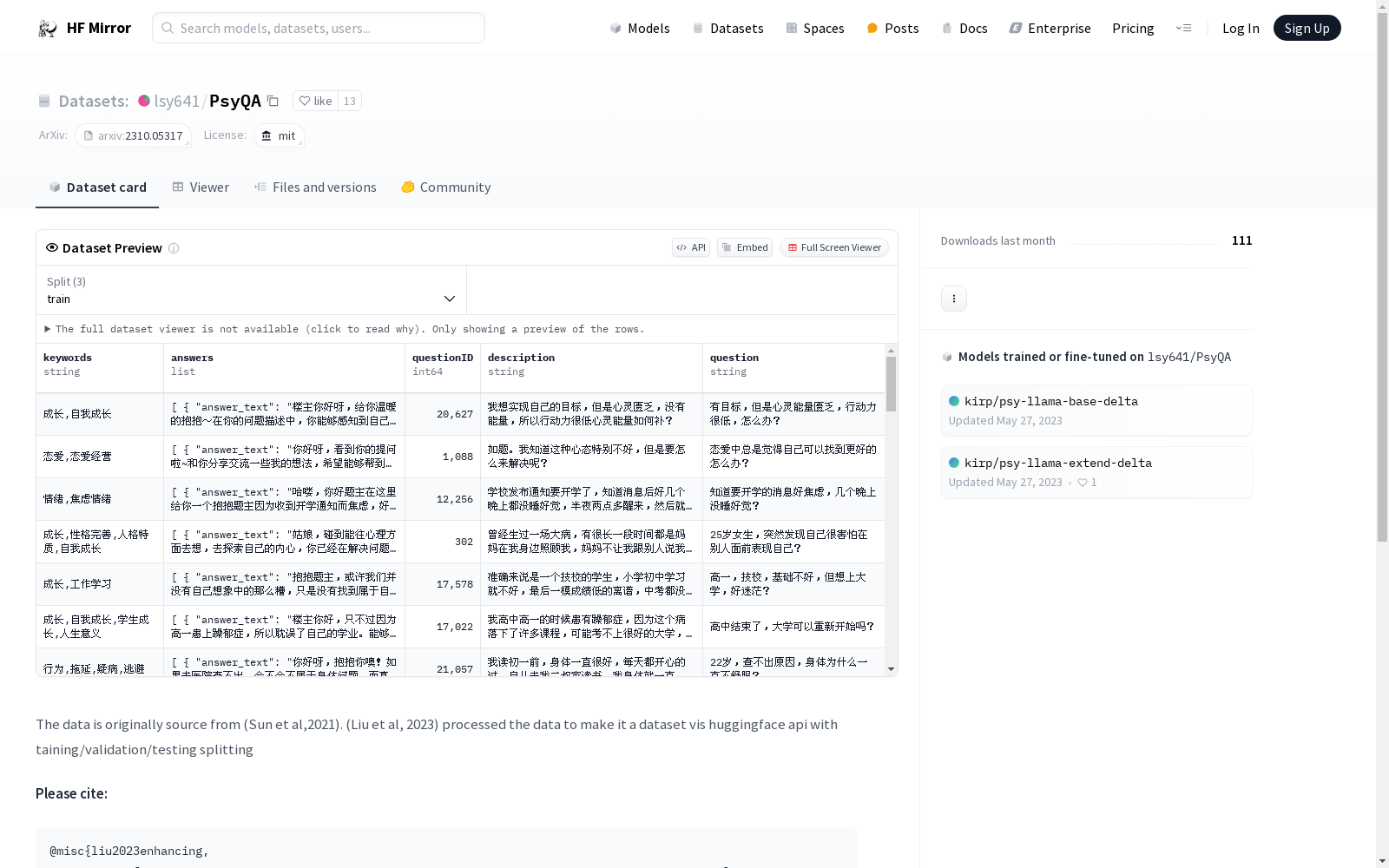Open the Posts page
The image size is (1389, 868).
click(x=892, y=28)
